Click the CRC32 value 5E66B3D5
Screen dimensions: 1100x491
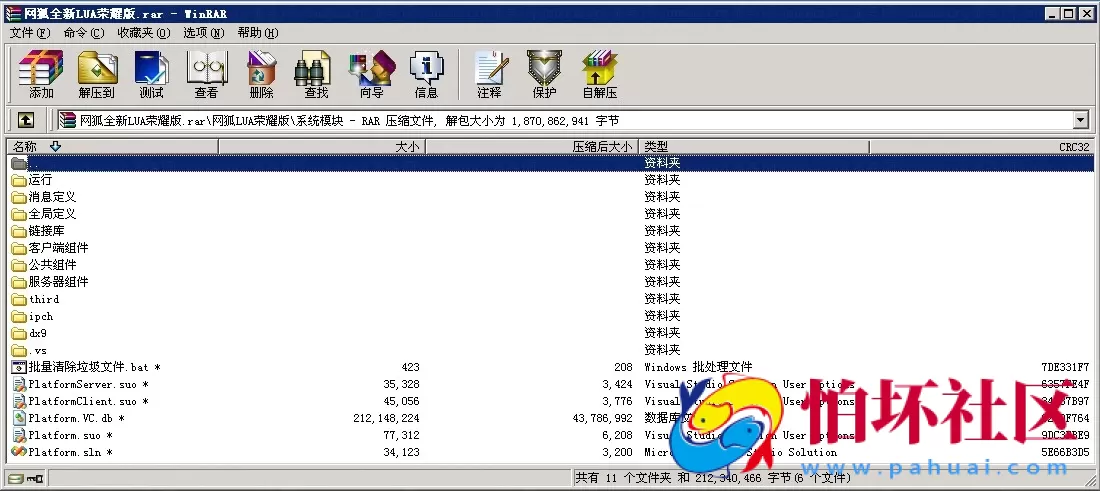[x=1066, y=452]
